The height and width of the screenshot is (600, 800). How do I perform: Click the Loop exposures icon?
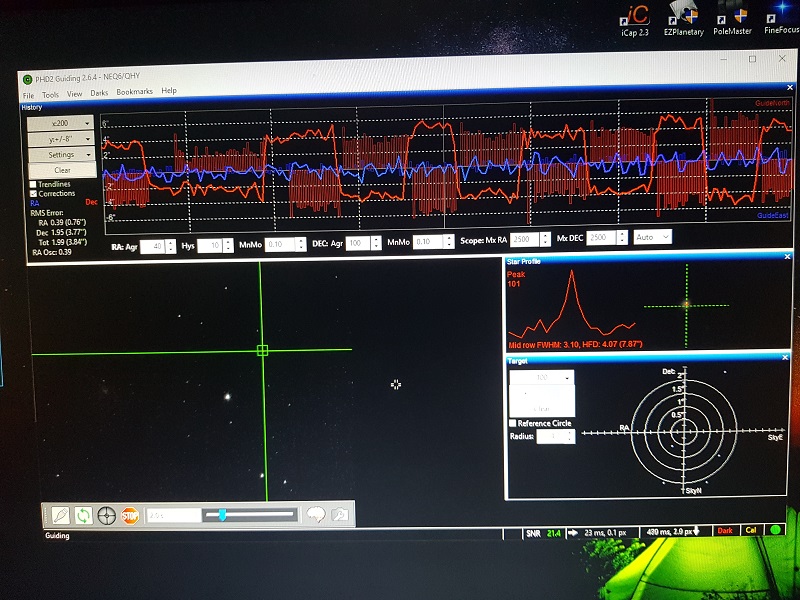[84, 515]
